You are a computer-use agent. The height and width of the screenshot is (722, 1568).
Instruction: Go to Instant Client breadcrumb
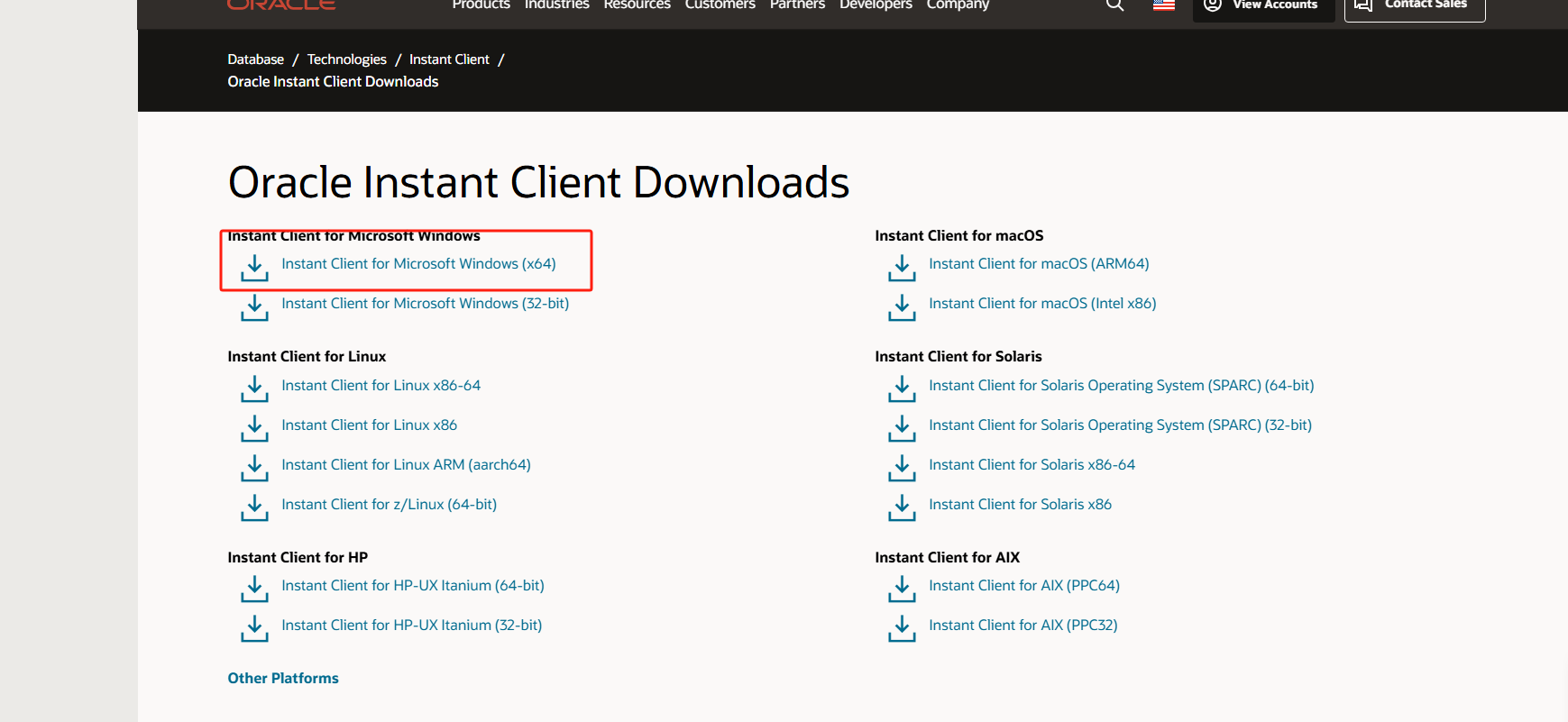pyautogui.click(x=450, y=59)
